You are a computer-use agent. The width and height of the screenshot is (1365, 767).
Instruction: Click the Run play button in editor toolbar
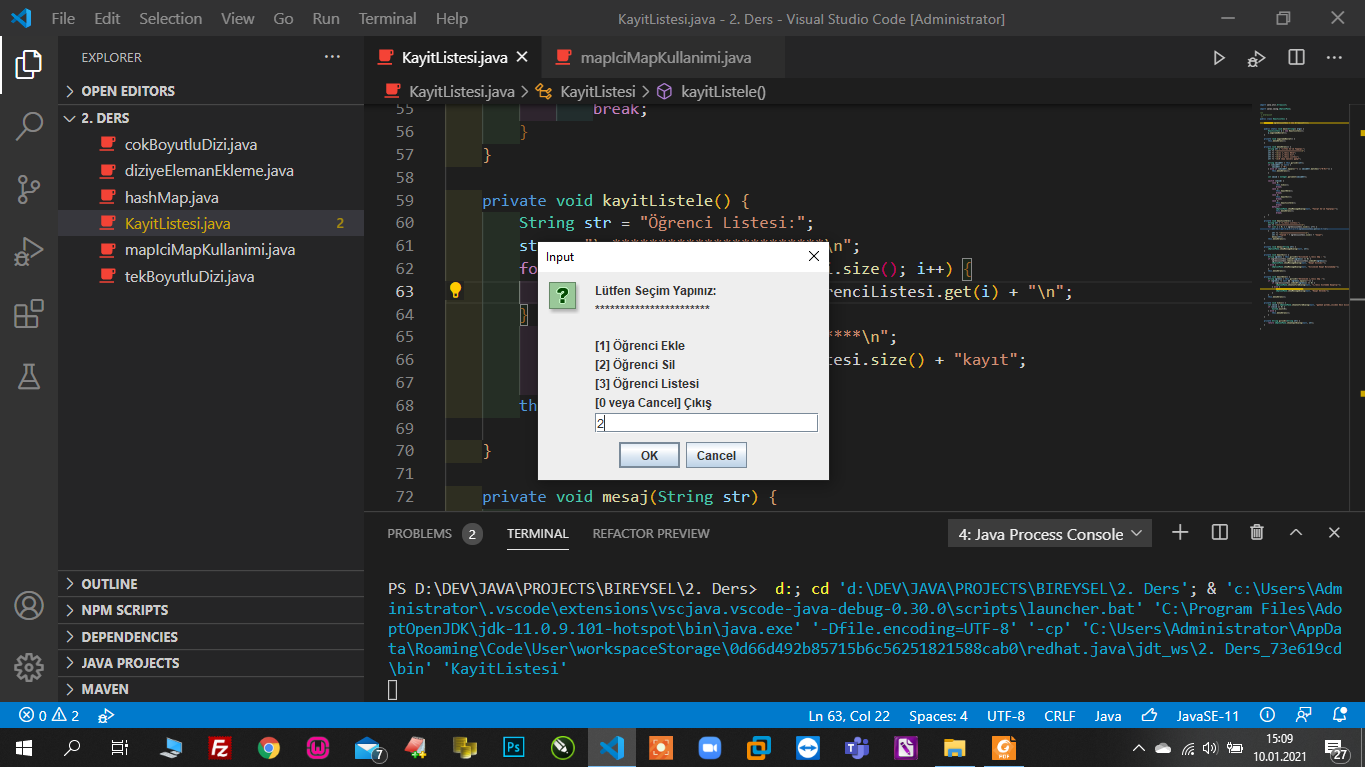pyautogui.click(x=1218, y=58)
